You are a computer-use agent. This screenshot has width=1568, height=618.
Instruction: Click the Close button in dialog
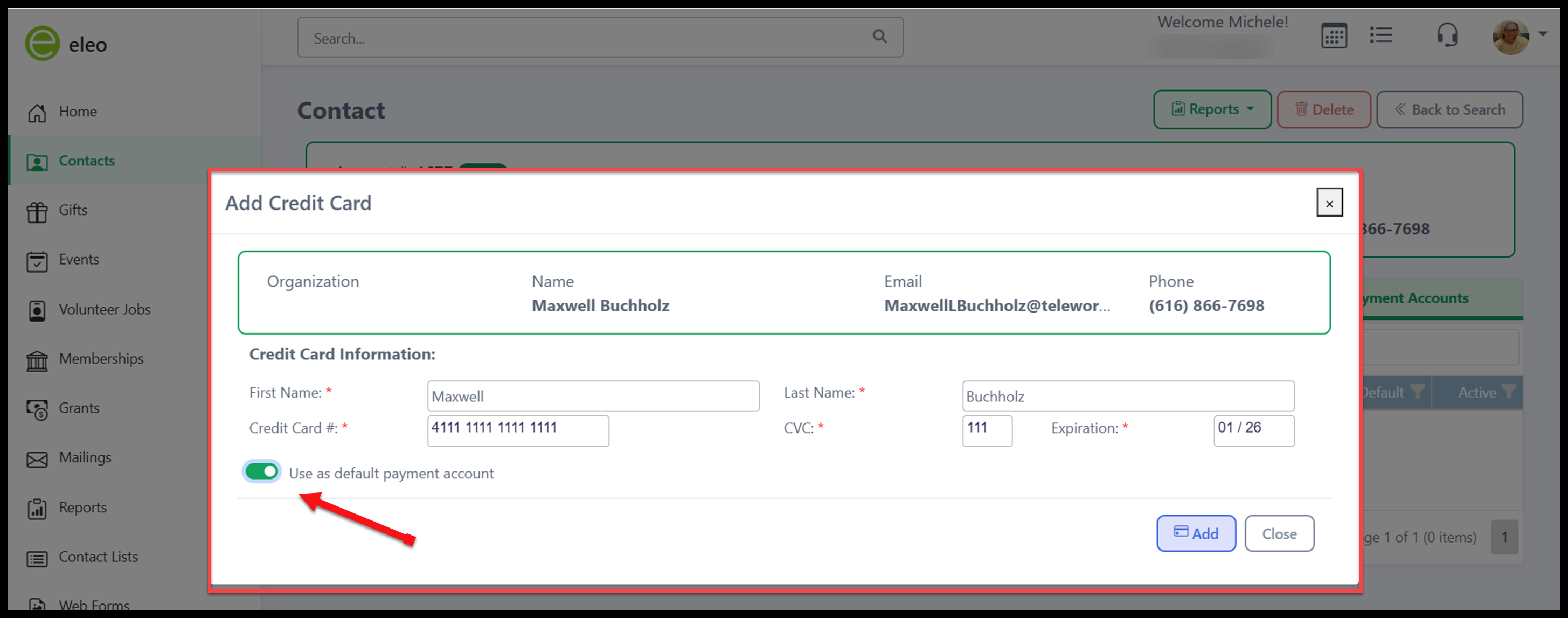tap(1279, 533)
